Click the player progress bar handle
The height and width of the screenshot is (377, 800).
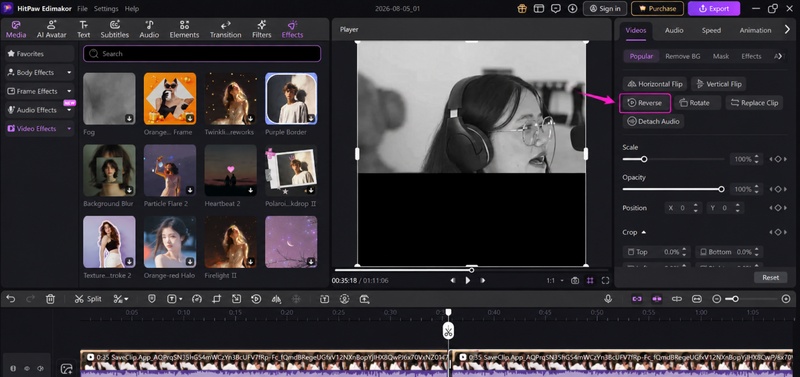(x=471, y=270)
